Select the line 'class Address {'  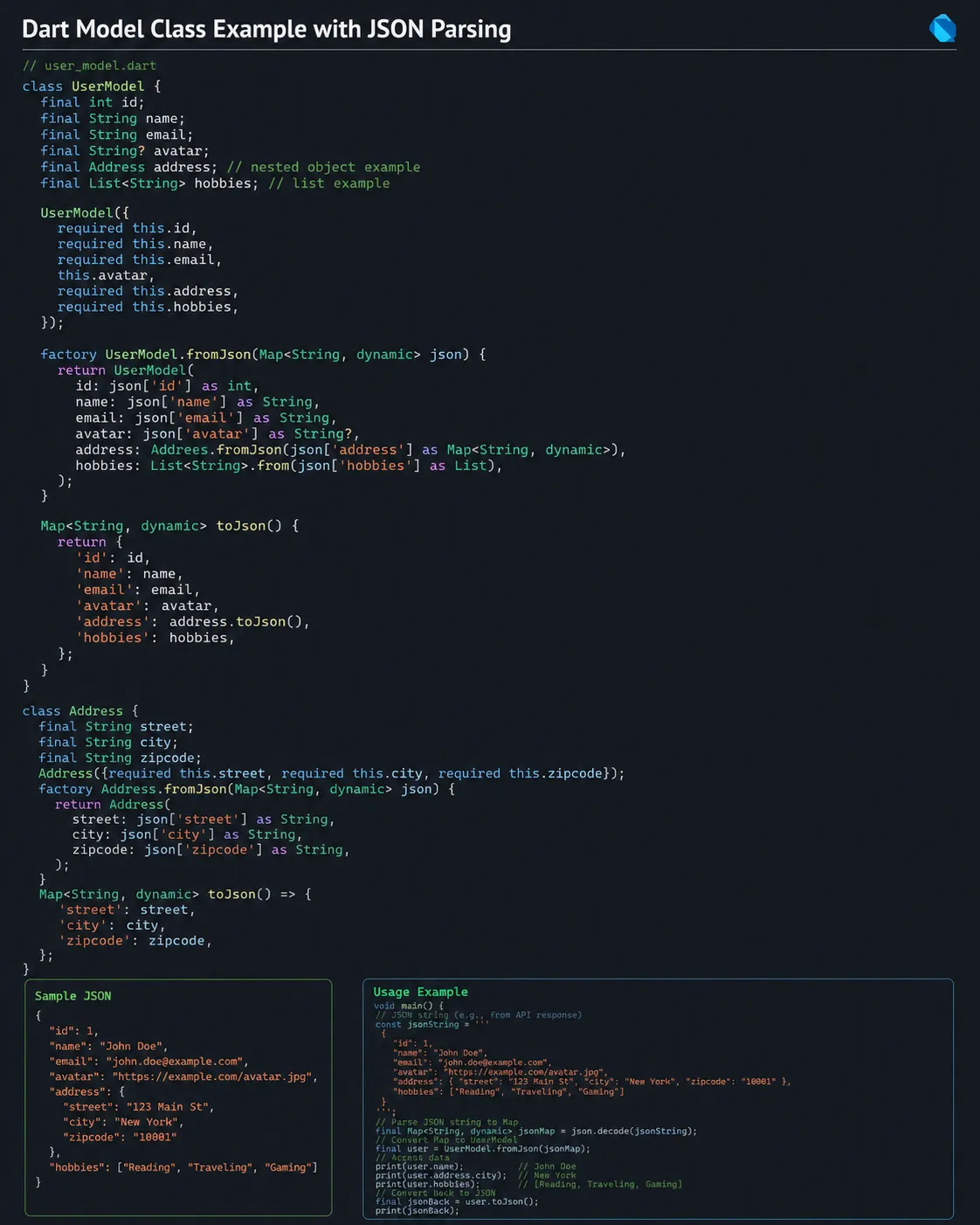80,711
